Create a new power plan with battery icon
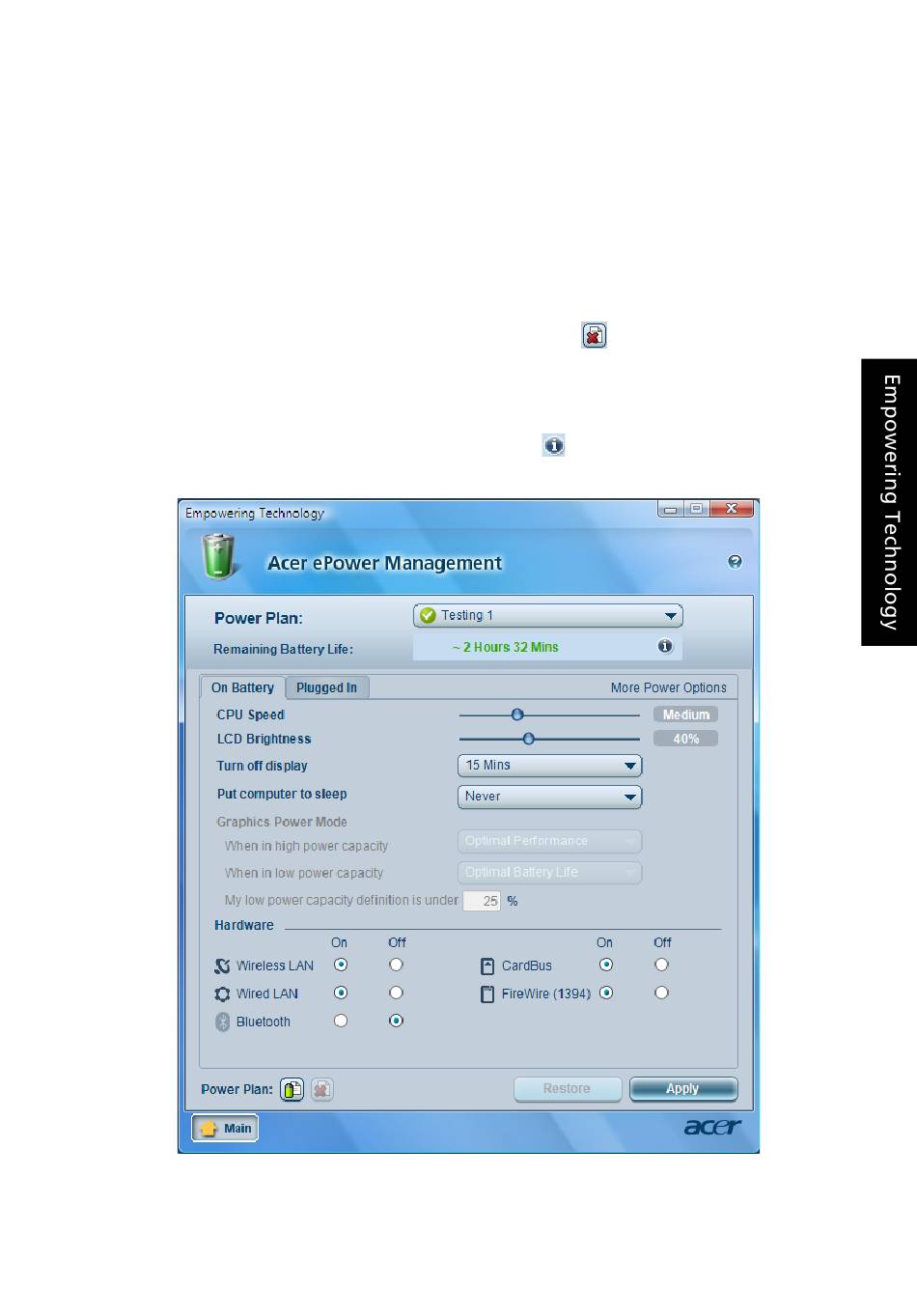The image size is (917, 1316). (292, 1089)
